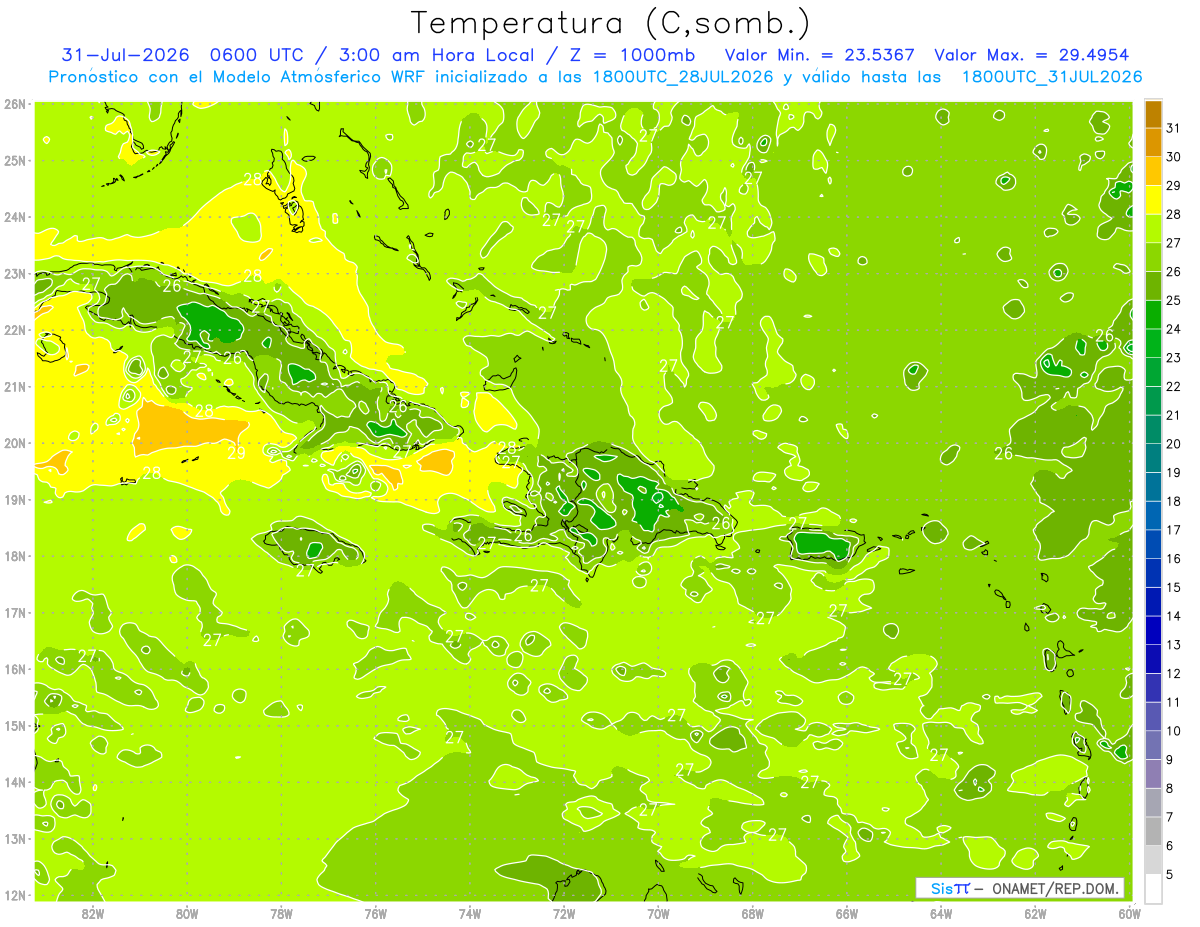
Task: Click the "76W" longitude axis label
Action: tap(375, 913)
